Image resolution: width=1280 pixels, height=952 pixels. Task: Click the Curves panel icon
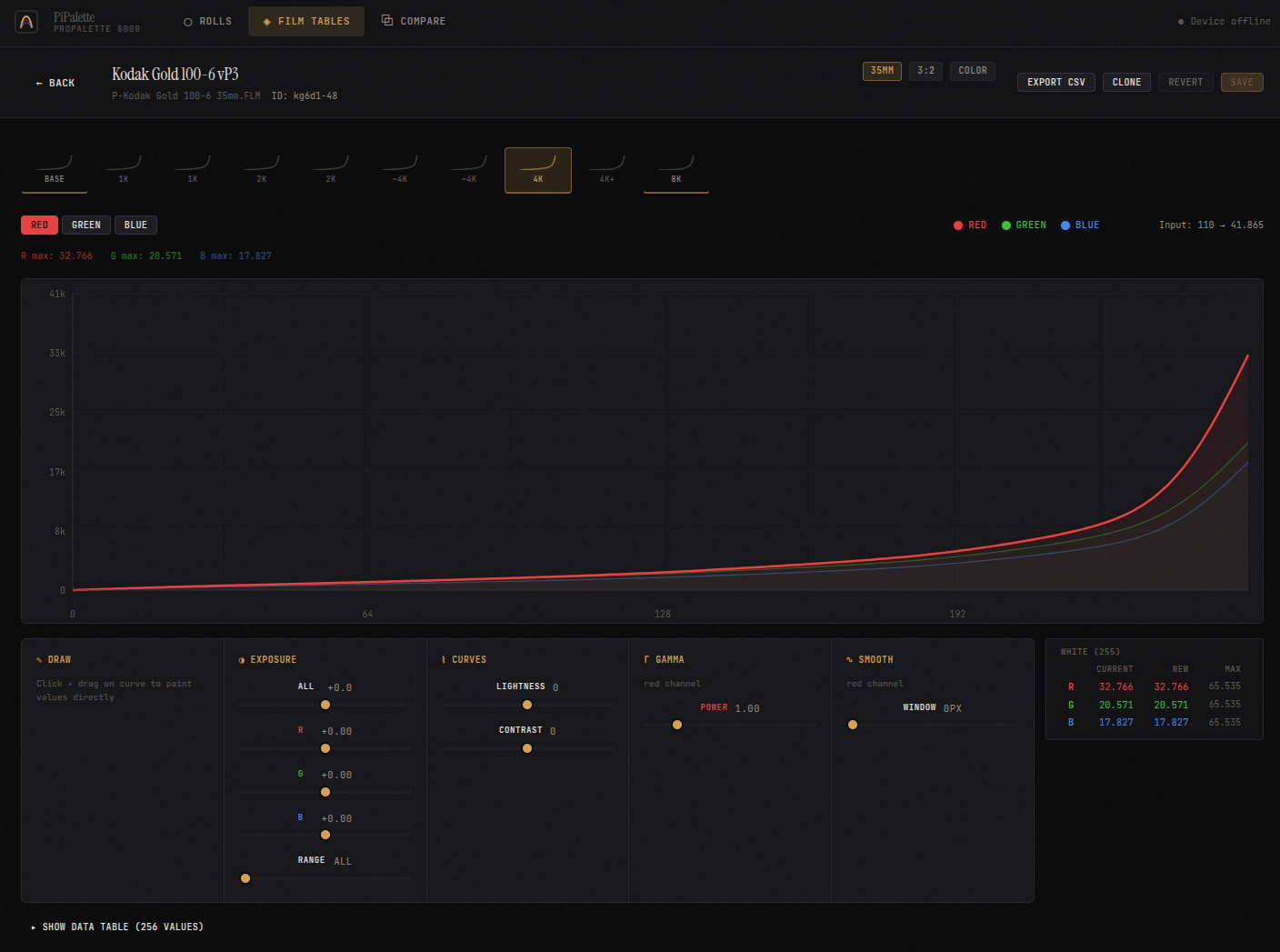[444, 660]
